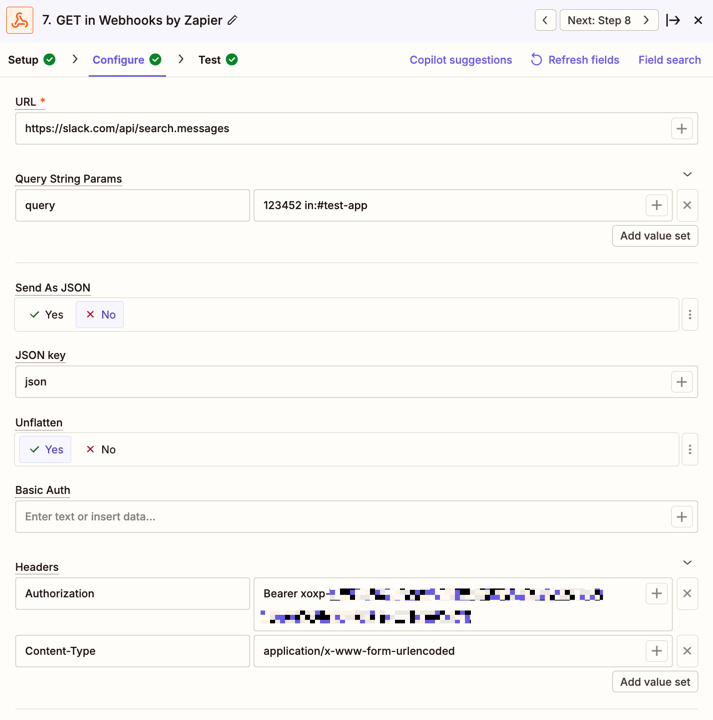This screenshot has height=720, width=713.
Task: Click the Send As JSON label
Action: [x=53, y=288]
